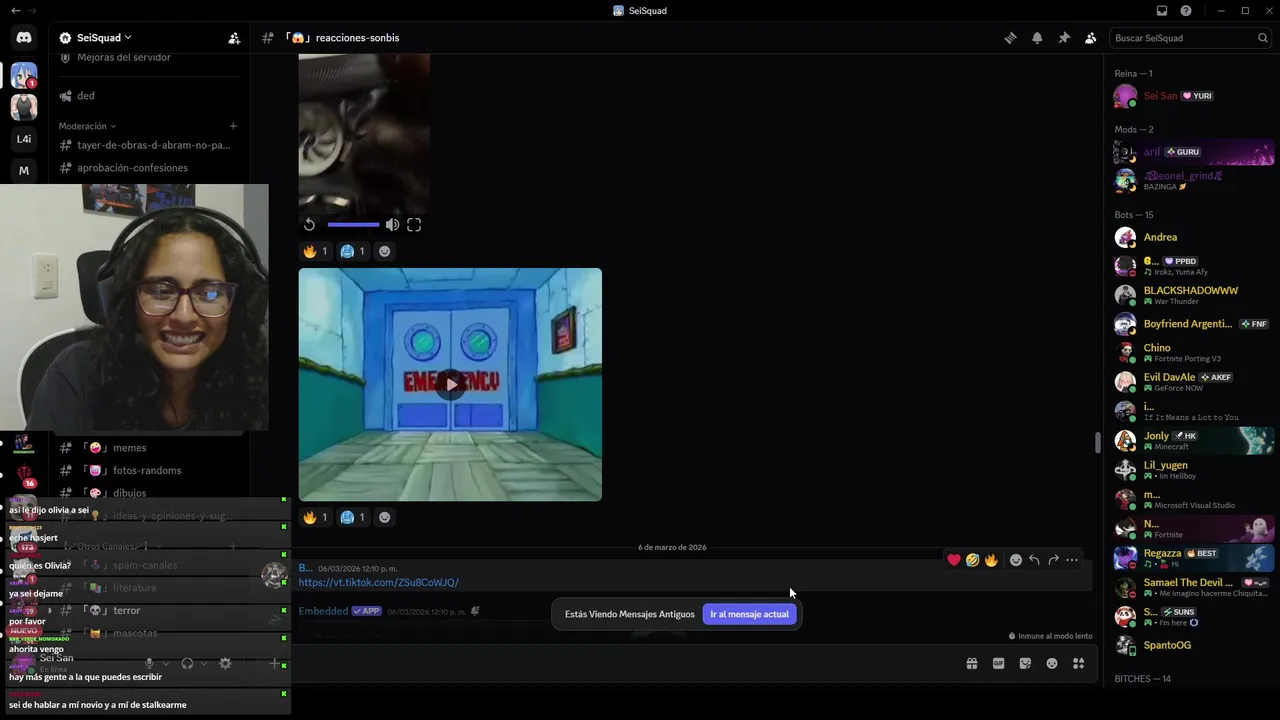Viewport: 1280px width, 720px height.
Task: Mute the top video speaker icon
Action: 392,225
